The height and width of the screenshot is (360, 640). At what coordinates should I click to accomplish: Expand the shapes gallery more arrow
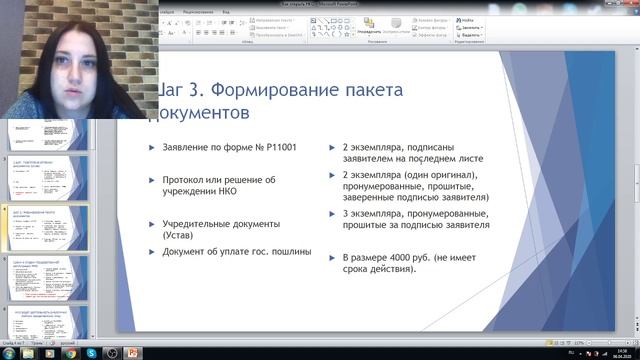point(353,35)
